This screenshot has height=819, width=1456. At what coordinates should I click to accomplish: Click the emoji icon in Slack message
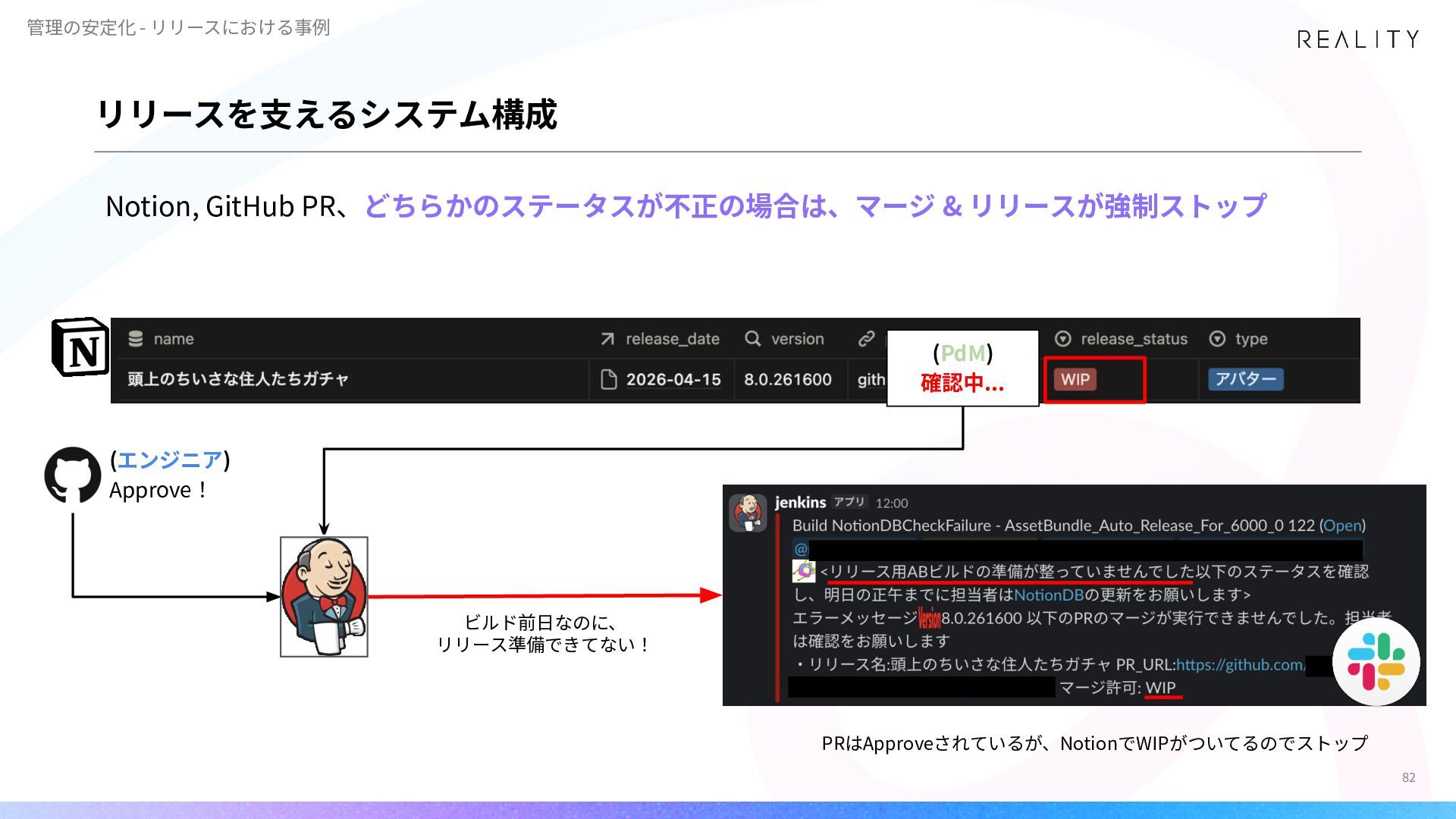pos(804,571)
